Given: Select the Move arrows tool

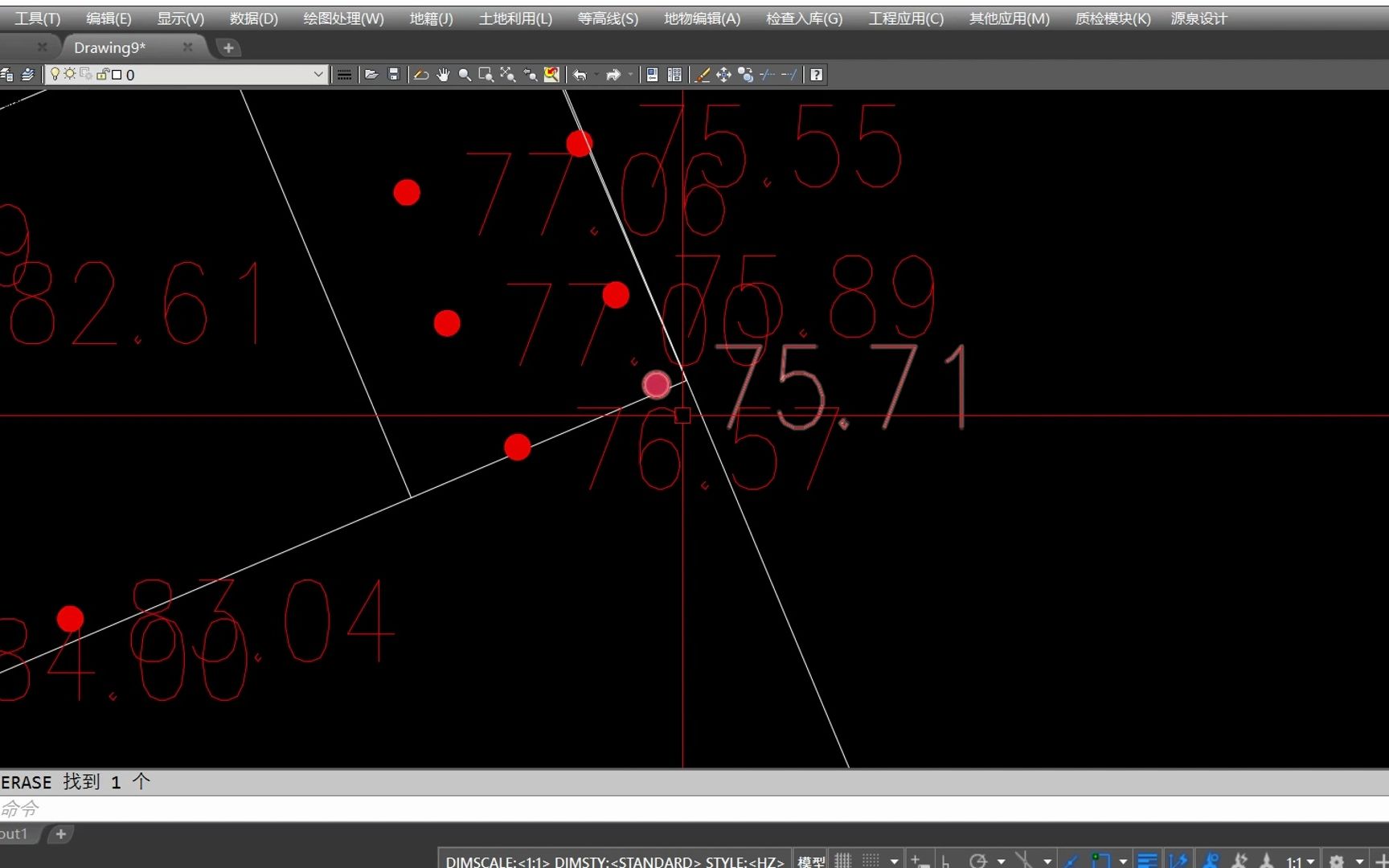Looking at the screenshot, I should point(723,75).
